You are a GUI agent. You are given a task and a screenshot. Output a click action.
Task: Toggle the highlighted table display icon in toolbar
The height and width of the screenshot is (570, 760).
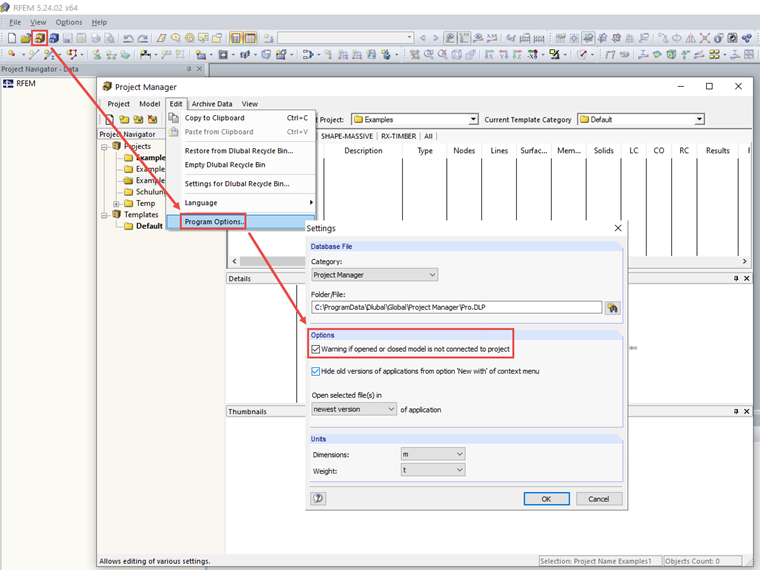(x=250, y=38)
